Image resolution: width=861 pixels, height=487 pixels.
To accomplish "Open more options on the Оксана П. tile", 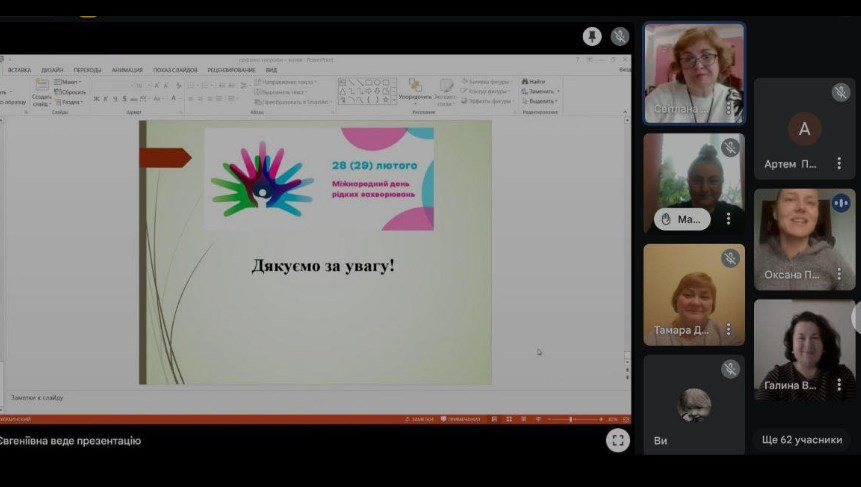I will point(839,273).
